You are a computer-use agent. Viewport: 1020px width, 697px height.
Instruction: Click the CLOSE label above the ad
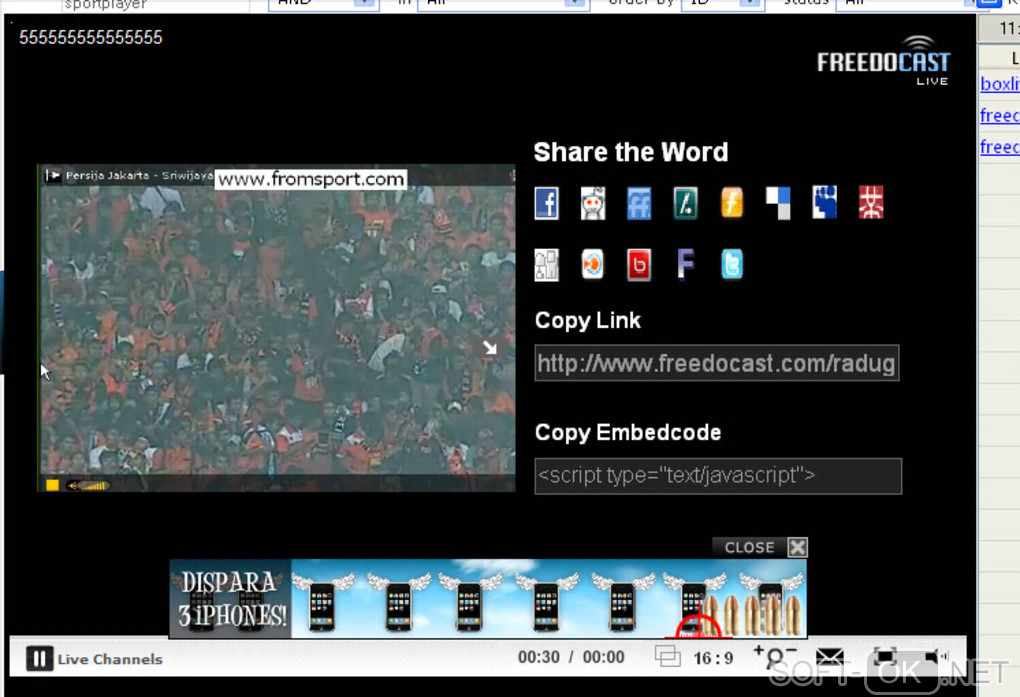(749, 547)
